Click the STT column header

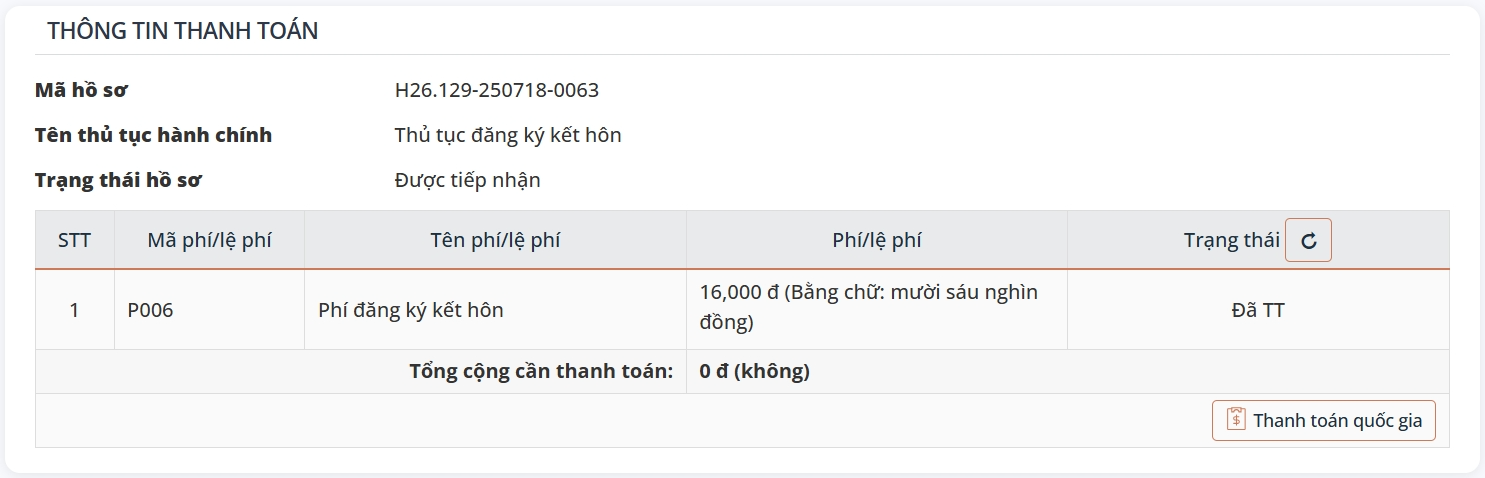pyautogui.click(x=74, y=240)
